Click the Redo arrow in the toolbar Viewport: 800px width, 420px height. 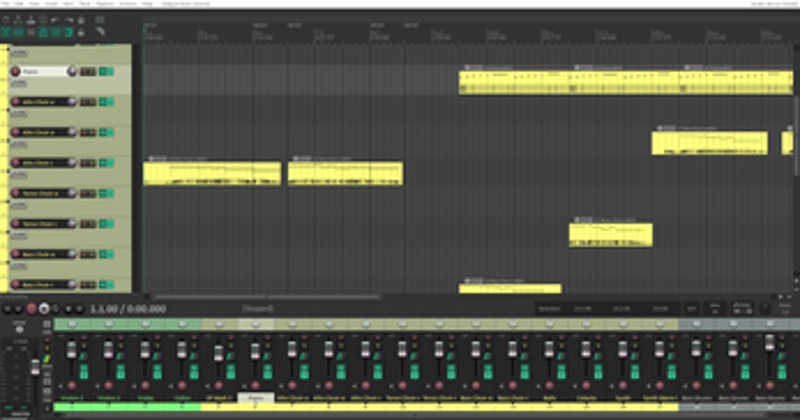68,20
